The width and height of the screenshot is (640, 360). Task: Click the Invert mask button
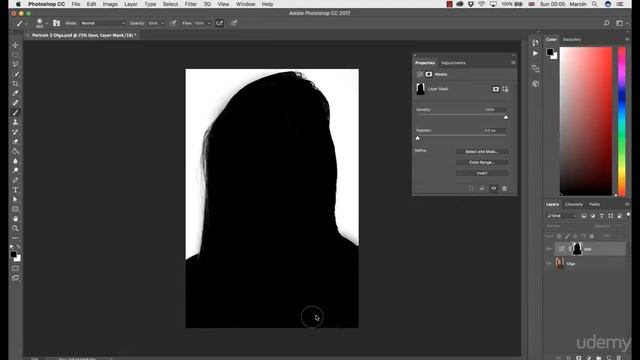[x=482, y=173]
